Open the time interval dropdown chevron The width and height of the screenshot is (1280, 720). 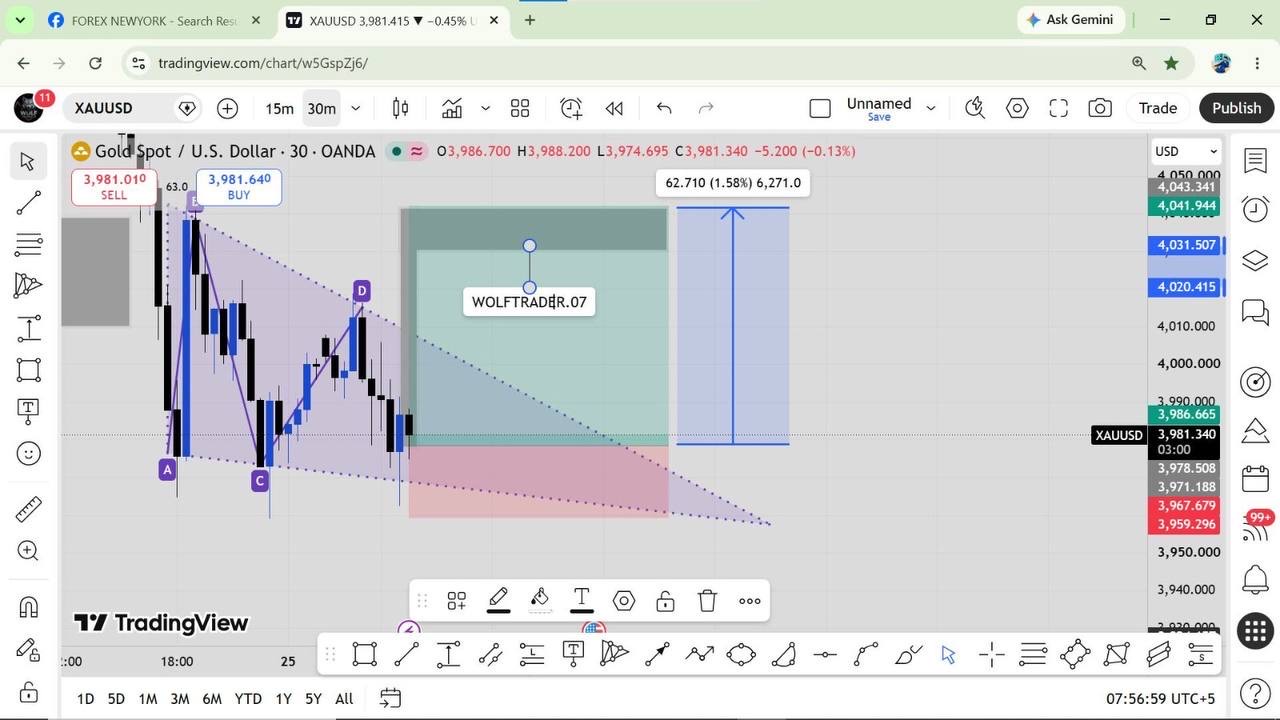pyautogui.click(x=355, y=108)
